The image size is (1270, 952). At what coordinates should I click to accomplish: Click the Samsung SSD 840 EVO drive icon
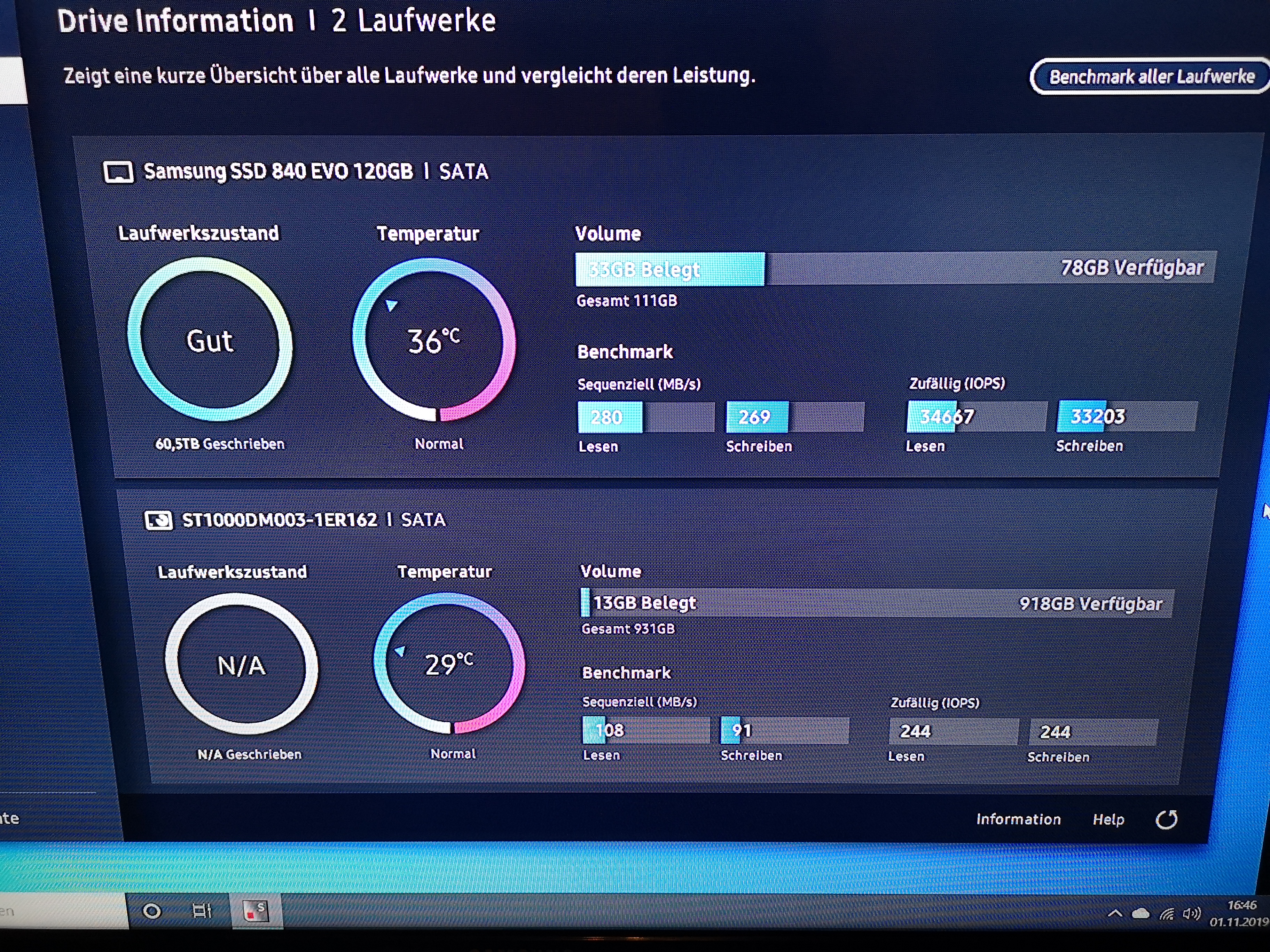tap(118, 172)
